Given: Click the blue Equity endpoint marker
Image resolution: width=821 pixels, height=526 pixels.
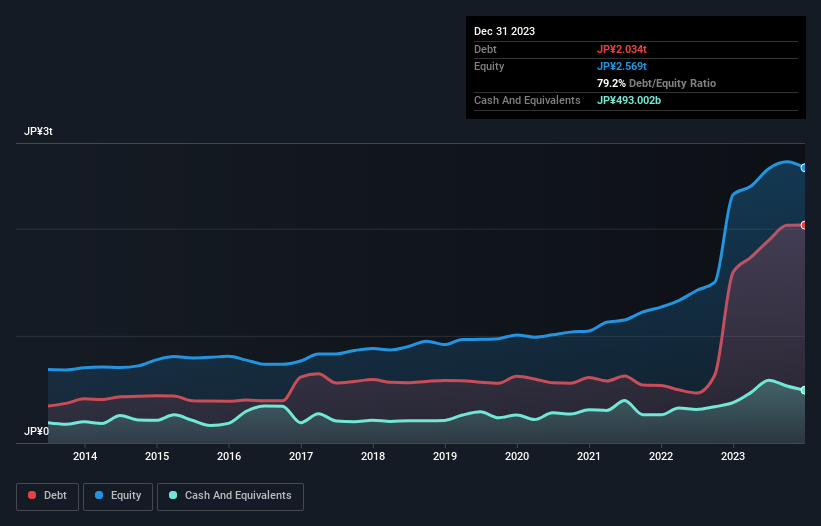Looking at the screenshot, I should [x=804, y=168].
